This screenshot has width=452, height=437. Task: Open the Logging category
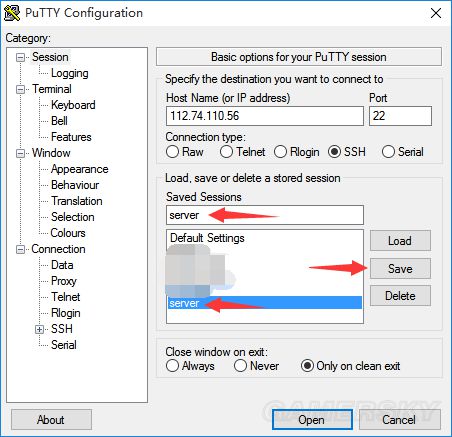pos(70,73)
